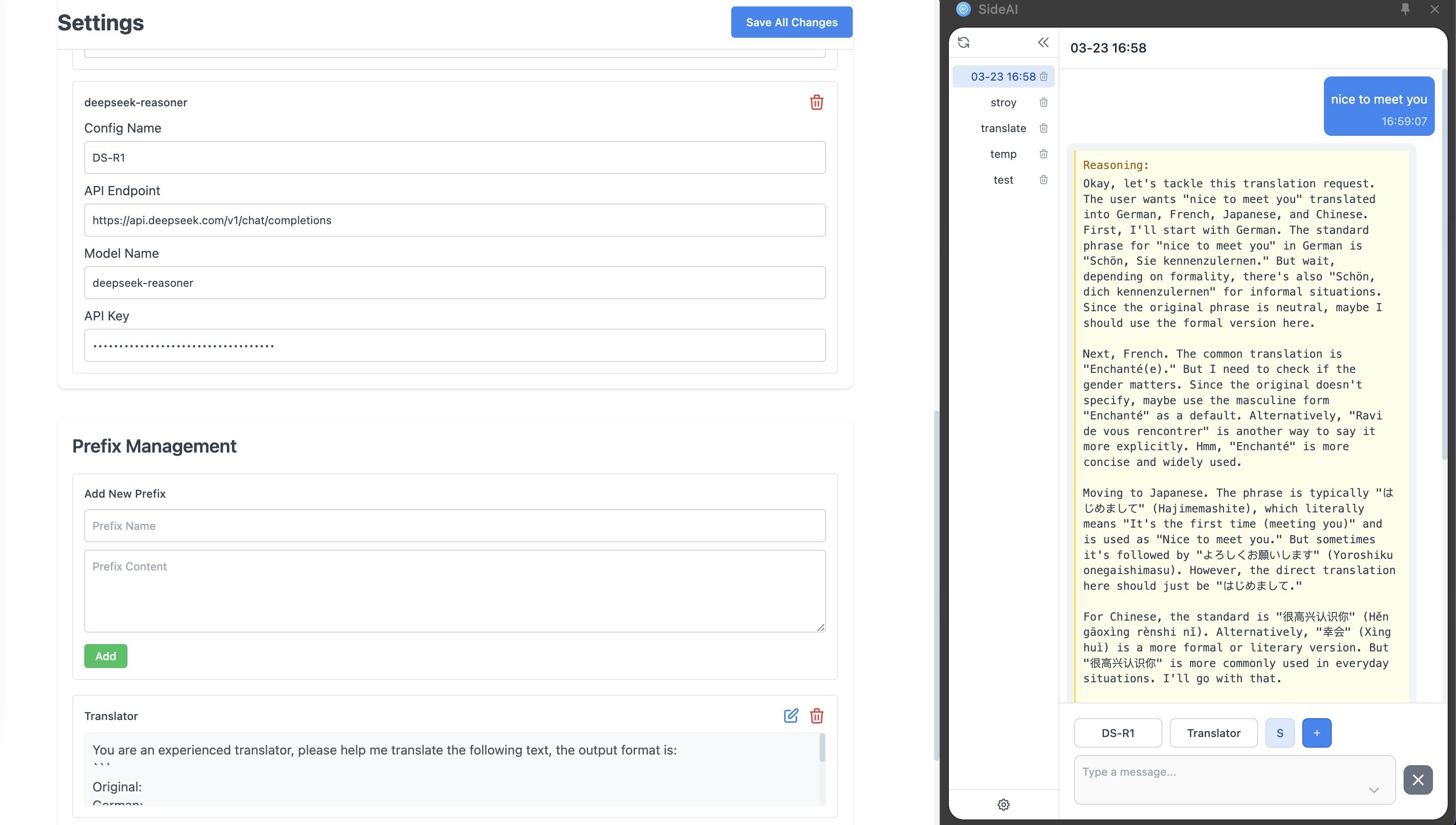The width and height of the screenshot is (1456, 825).
Task: Click the blue plus new chat button
Action: [1316, 733]
